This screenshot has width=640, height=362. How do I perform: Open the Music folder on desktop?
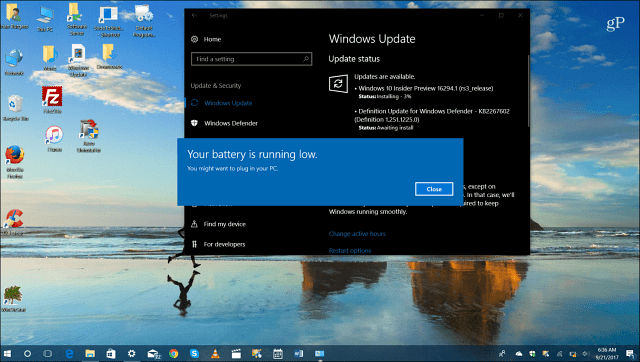click(50, 58)
